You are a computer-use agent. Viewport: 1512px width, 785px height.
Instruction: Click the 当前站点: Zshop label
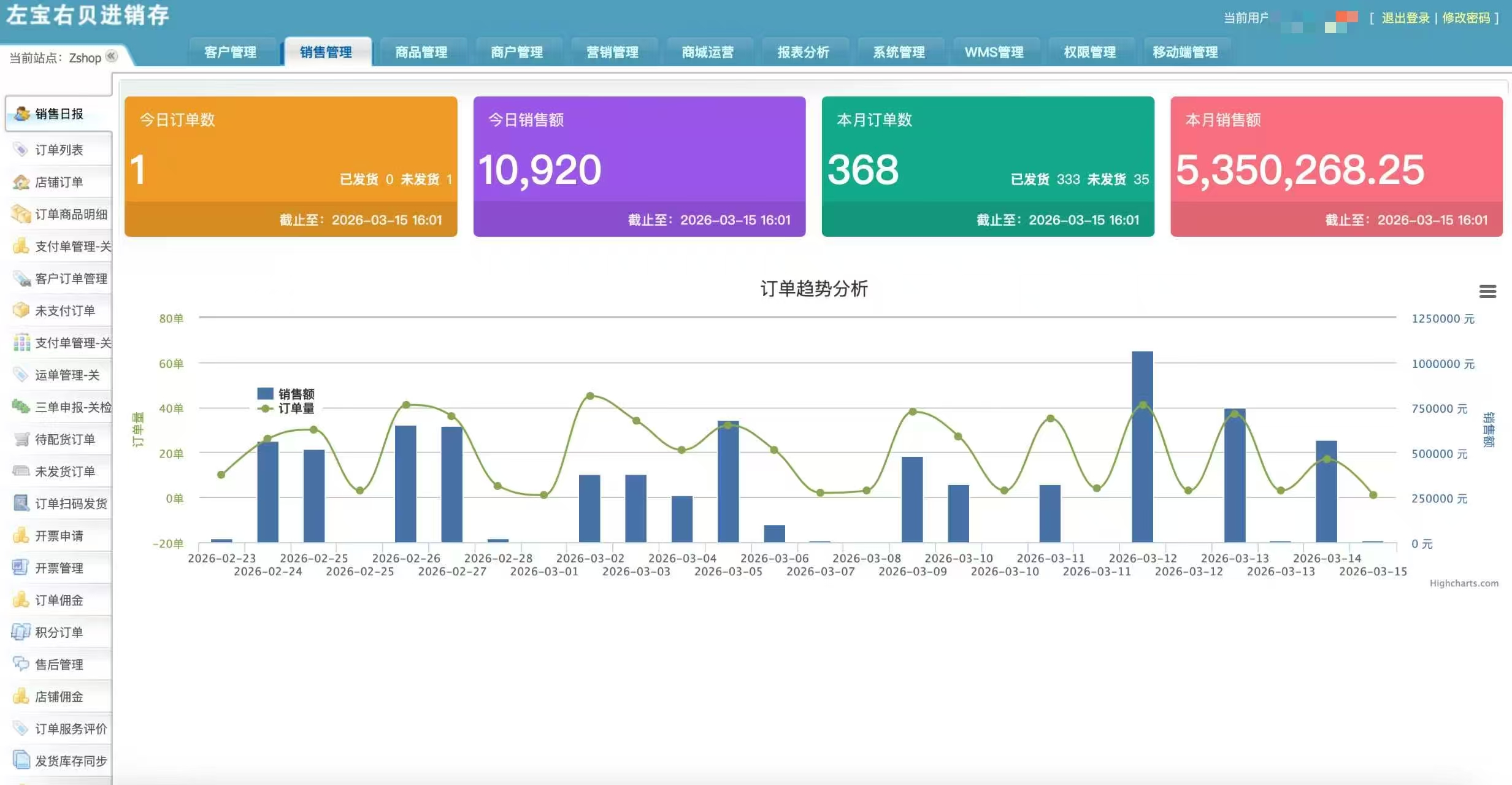click(x=55, y=58)
